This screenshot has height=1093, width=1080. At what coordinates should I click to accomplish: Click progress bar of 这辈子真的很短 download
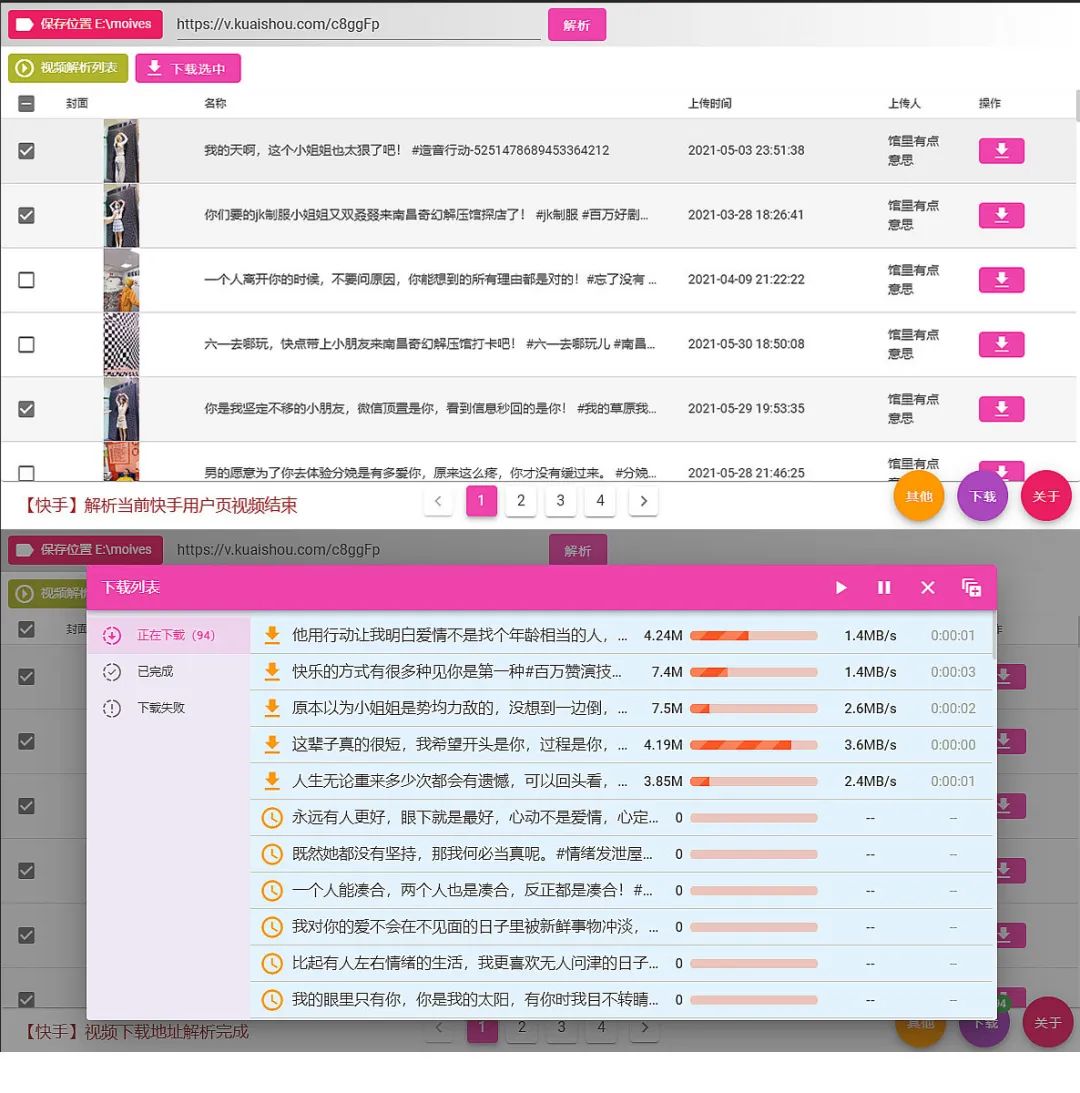pyautogui.click(x=754, y=744)
